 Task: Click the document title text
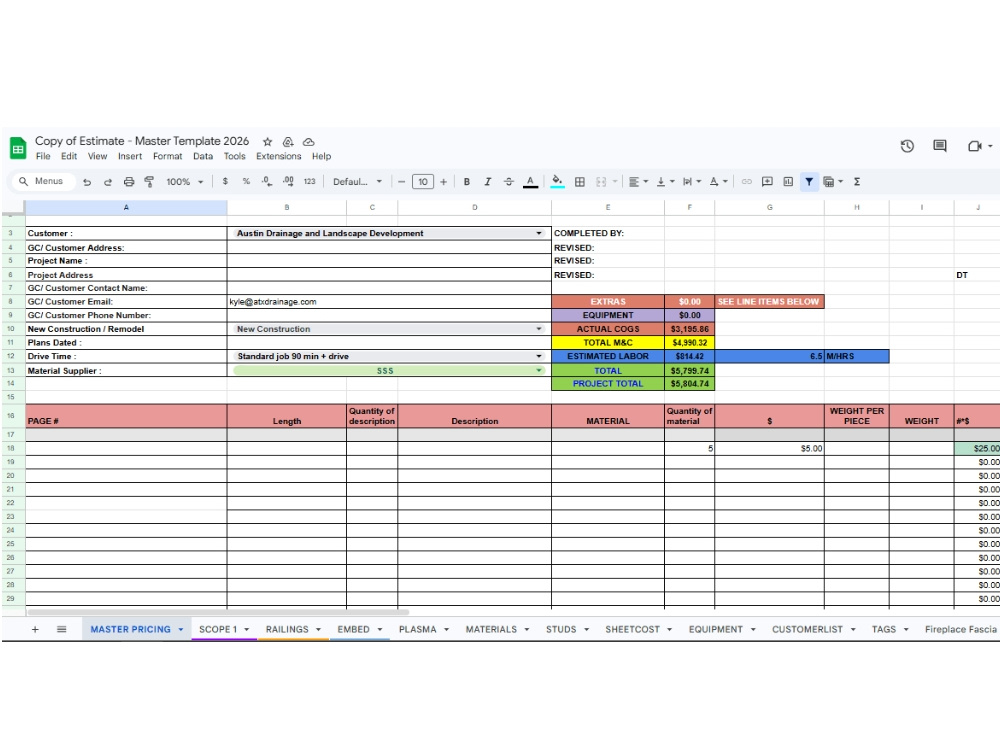click(x=142, y=141)
